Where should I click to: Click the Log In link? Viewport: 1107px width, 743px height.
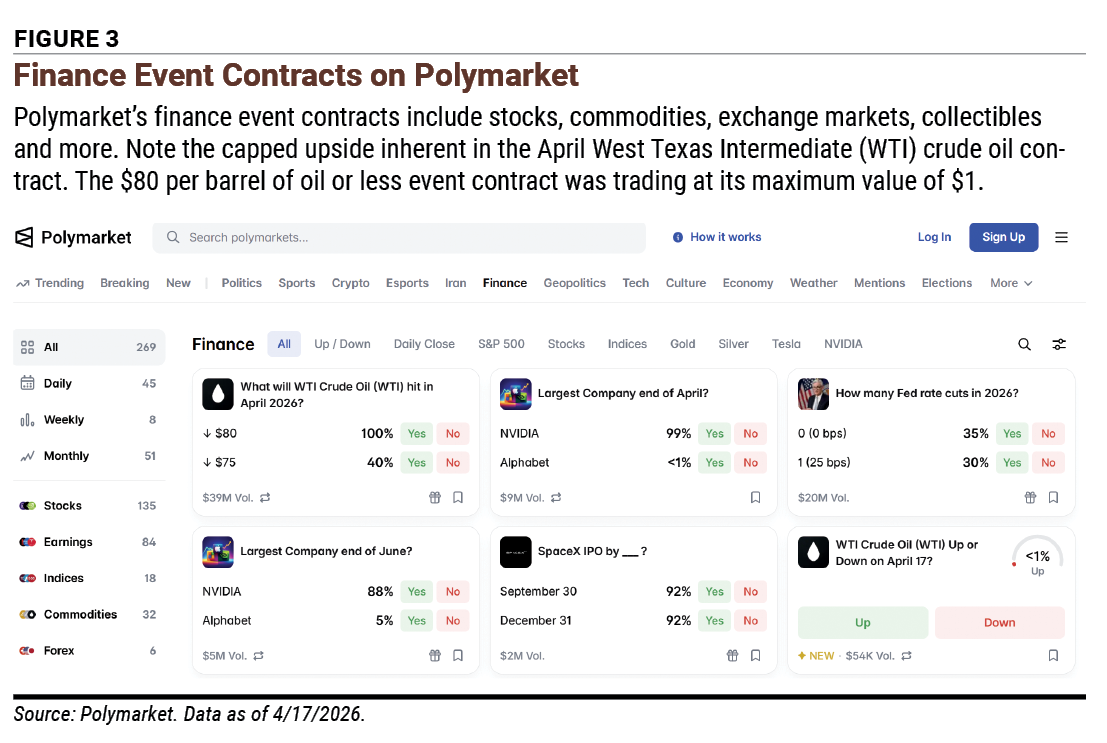[934, 237]
